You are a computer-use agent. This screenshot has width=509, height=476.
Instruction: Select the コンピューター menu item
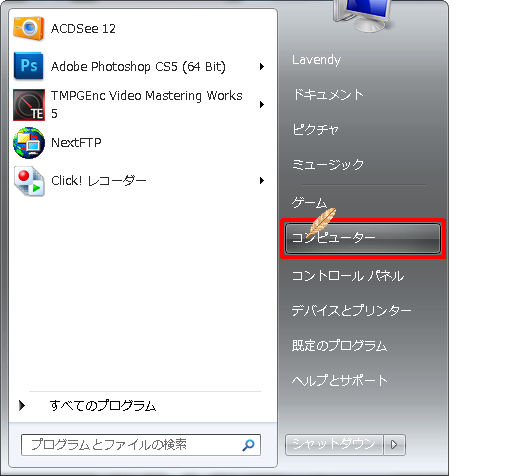tap(363, 238)
